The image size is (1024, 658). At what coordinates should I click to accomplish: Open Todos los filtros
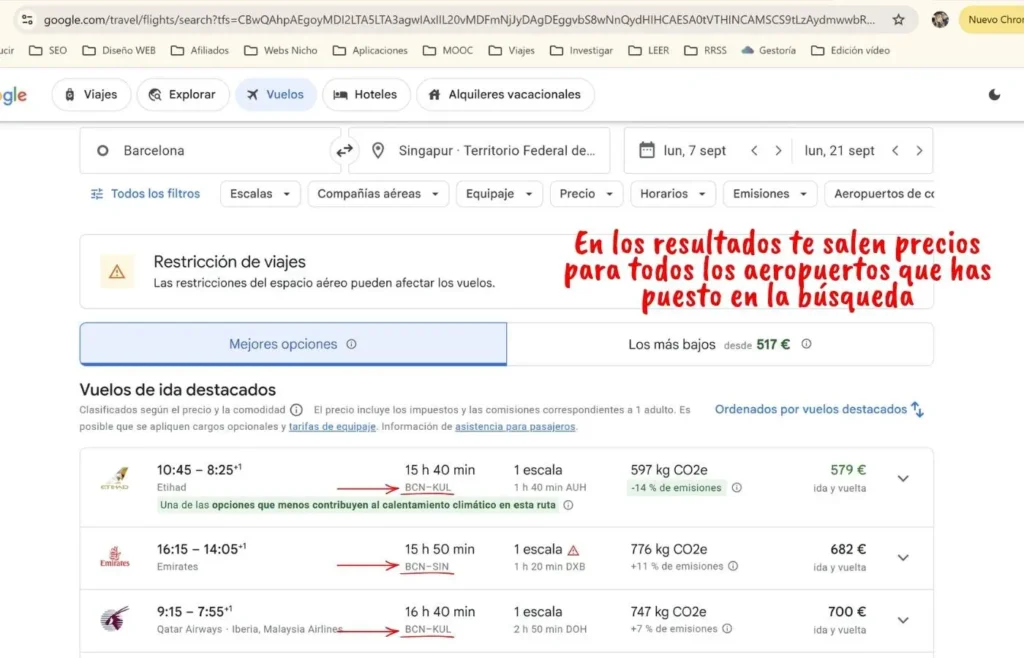(x=145, y=194)
